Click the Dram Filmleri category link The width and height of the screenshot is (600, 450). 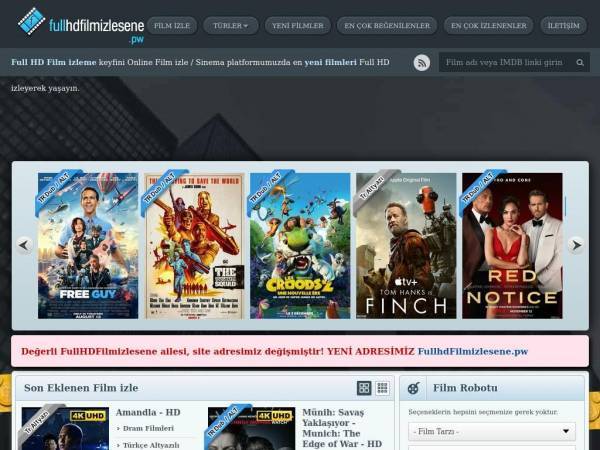[148, 428]
